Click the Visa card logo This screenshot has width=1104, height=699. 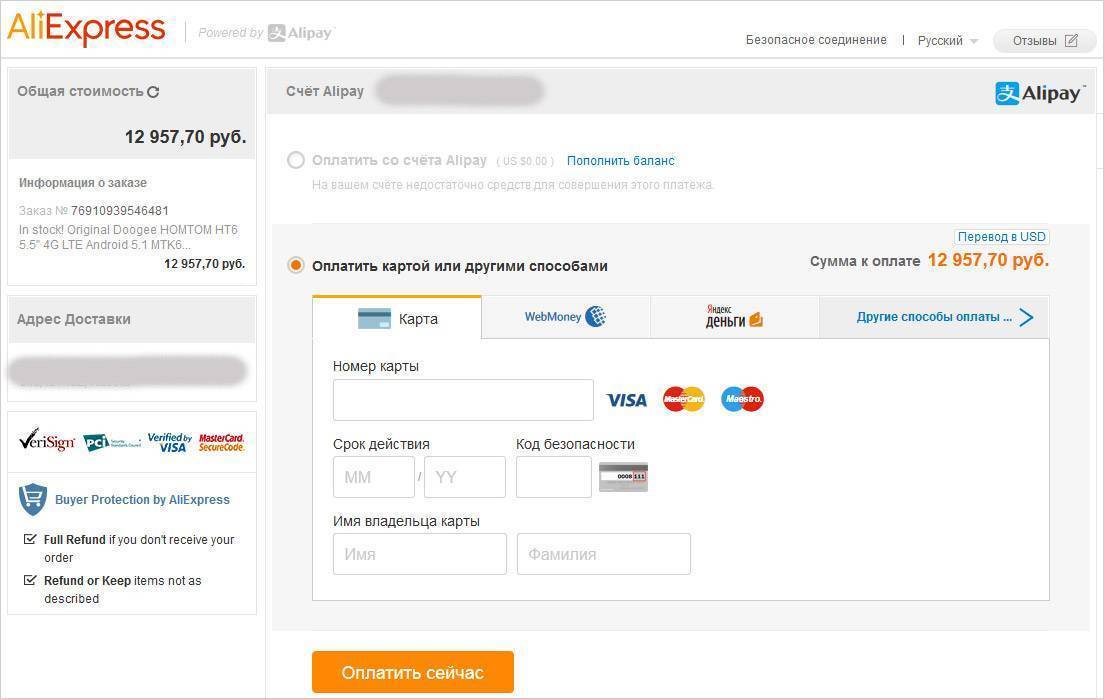[627, 400]
